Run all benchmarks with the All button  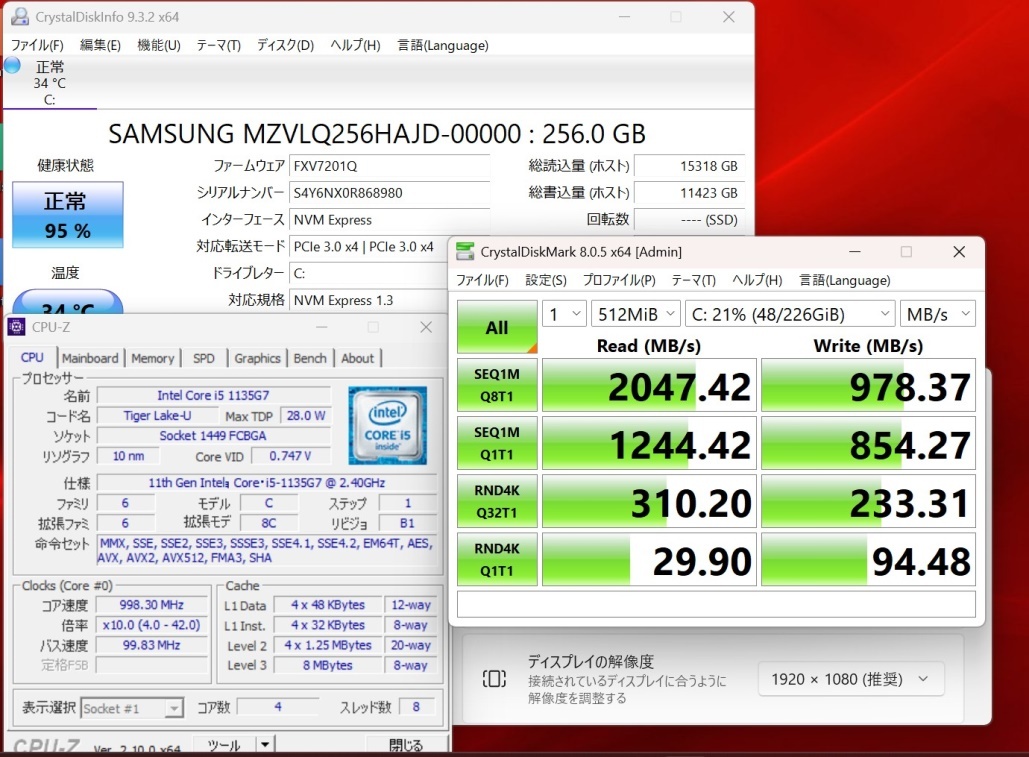pos(497,327)
